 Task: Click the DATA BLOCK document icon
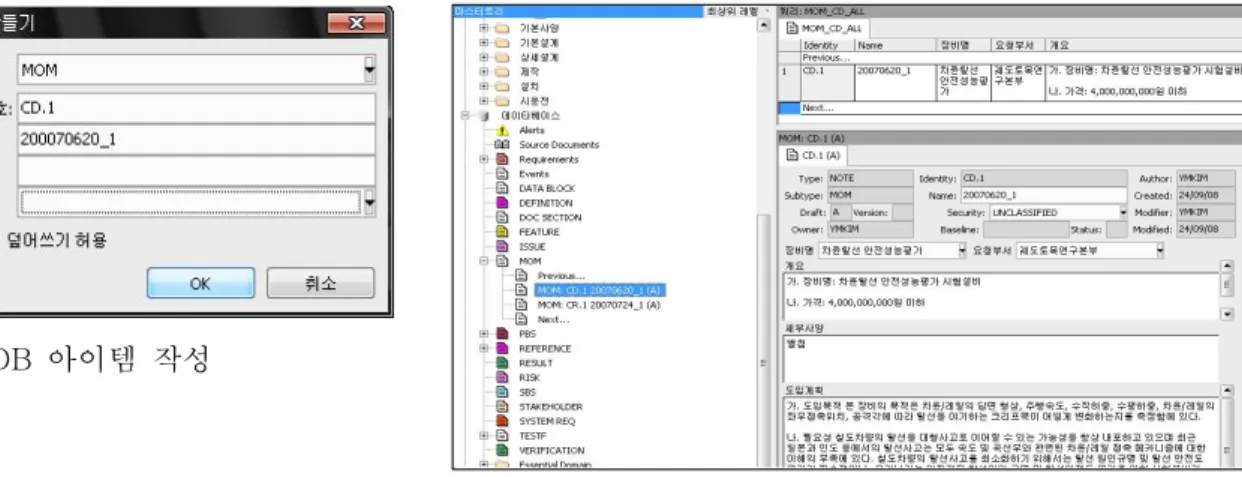(503, 188)
